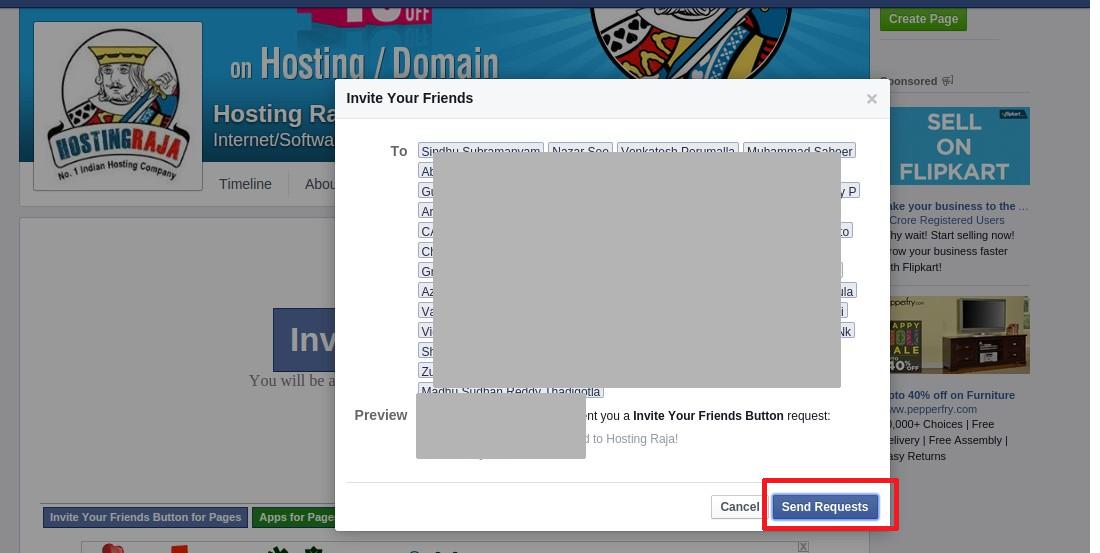1100x553 pixels.
Task: Select the Nazar Soo recipient token
Action: 580,151
